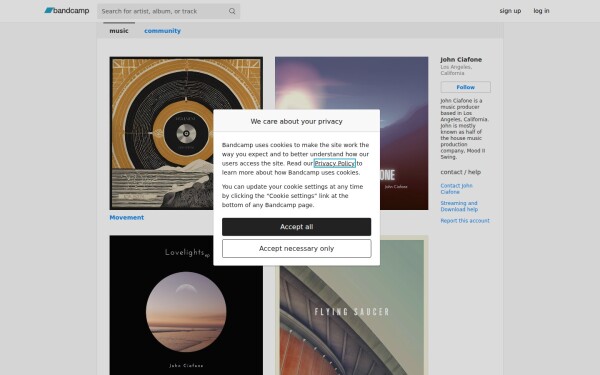This screenshot has height=375, width=600.
Task: Open the Lovelights EP album cover
Action: coord(186,305)
